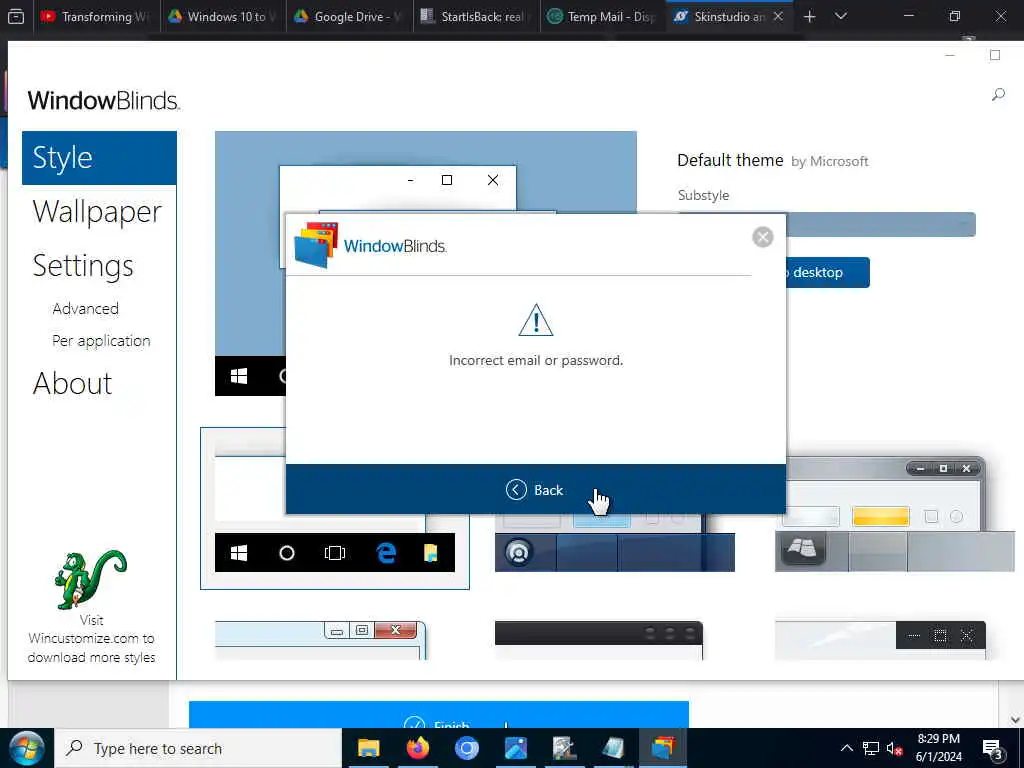Click the Task View icon in style preview
Image resolution: width=1024 pixels, height=768 pixels.
point(334,553)
